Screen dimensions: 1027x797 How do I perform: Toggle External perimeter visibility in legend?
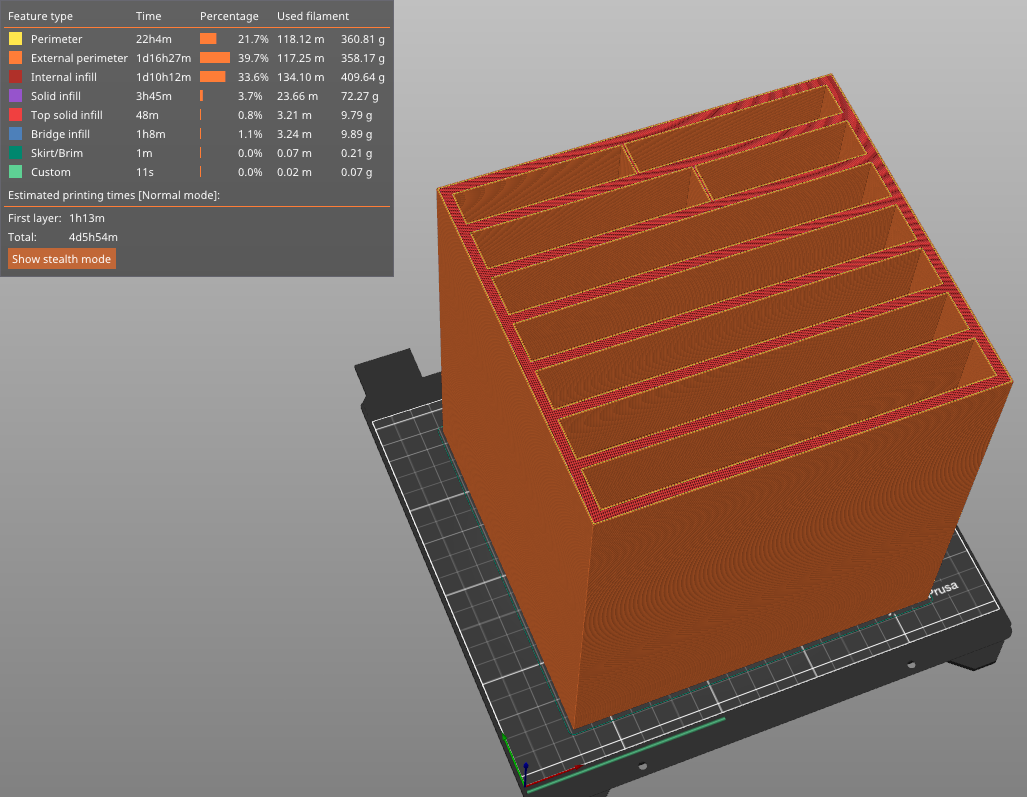pyautogui.click(x=79, y=58)
